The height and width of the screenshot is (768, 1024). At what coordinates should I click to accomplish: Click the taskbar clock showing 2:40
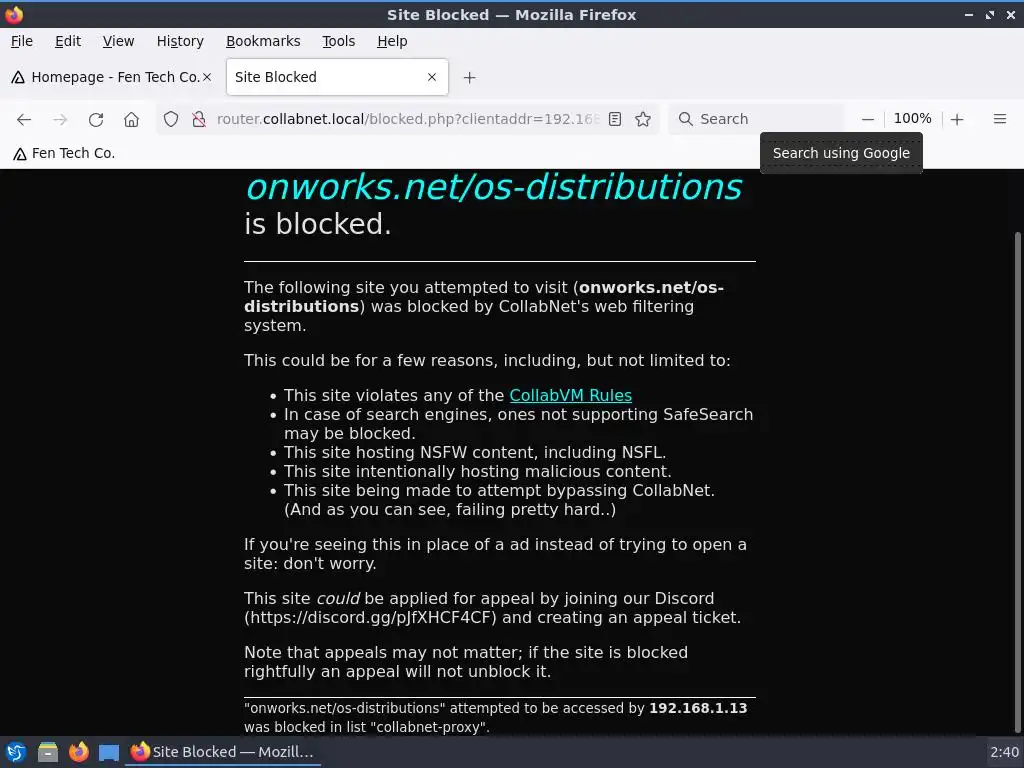(1004, 752)
